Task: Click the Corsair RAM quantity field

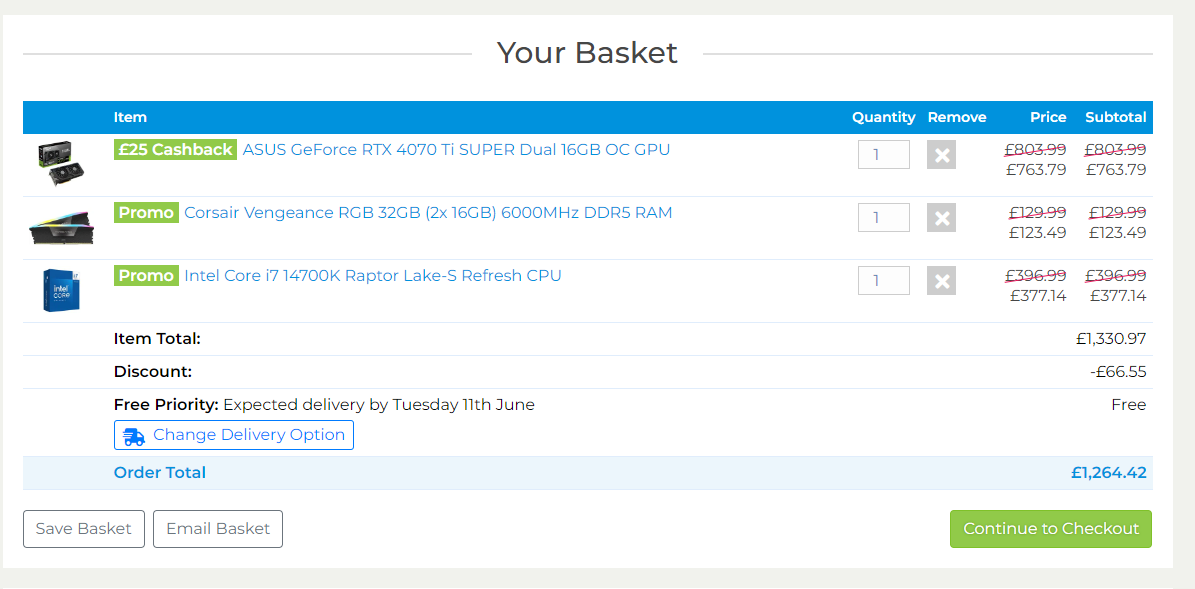Action: pos(883,218)
